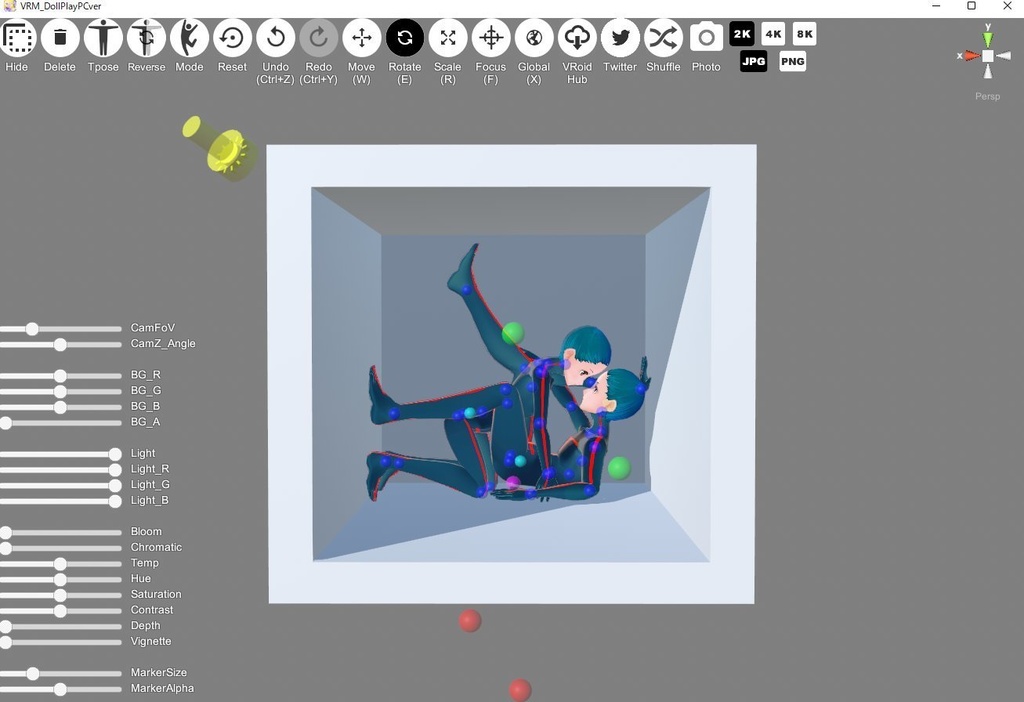
Task: Select 8K resolution option
Action: pos(805,34)
